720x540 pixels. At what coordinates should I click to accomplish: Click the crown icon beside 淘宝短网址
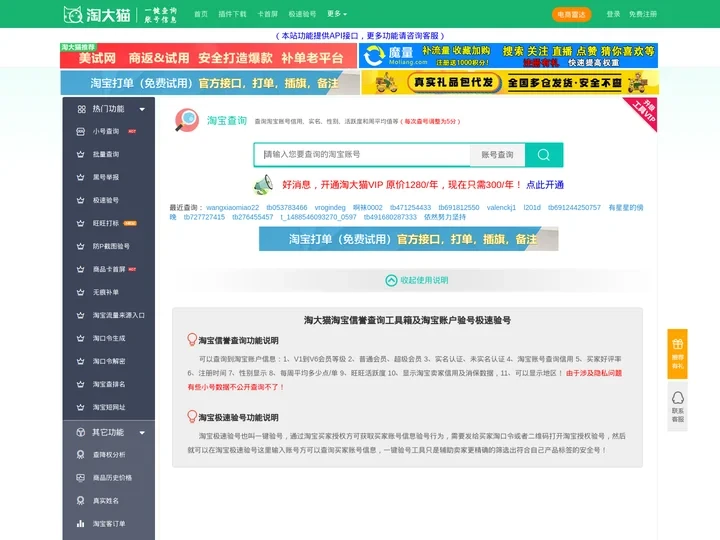click(80, 407)
